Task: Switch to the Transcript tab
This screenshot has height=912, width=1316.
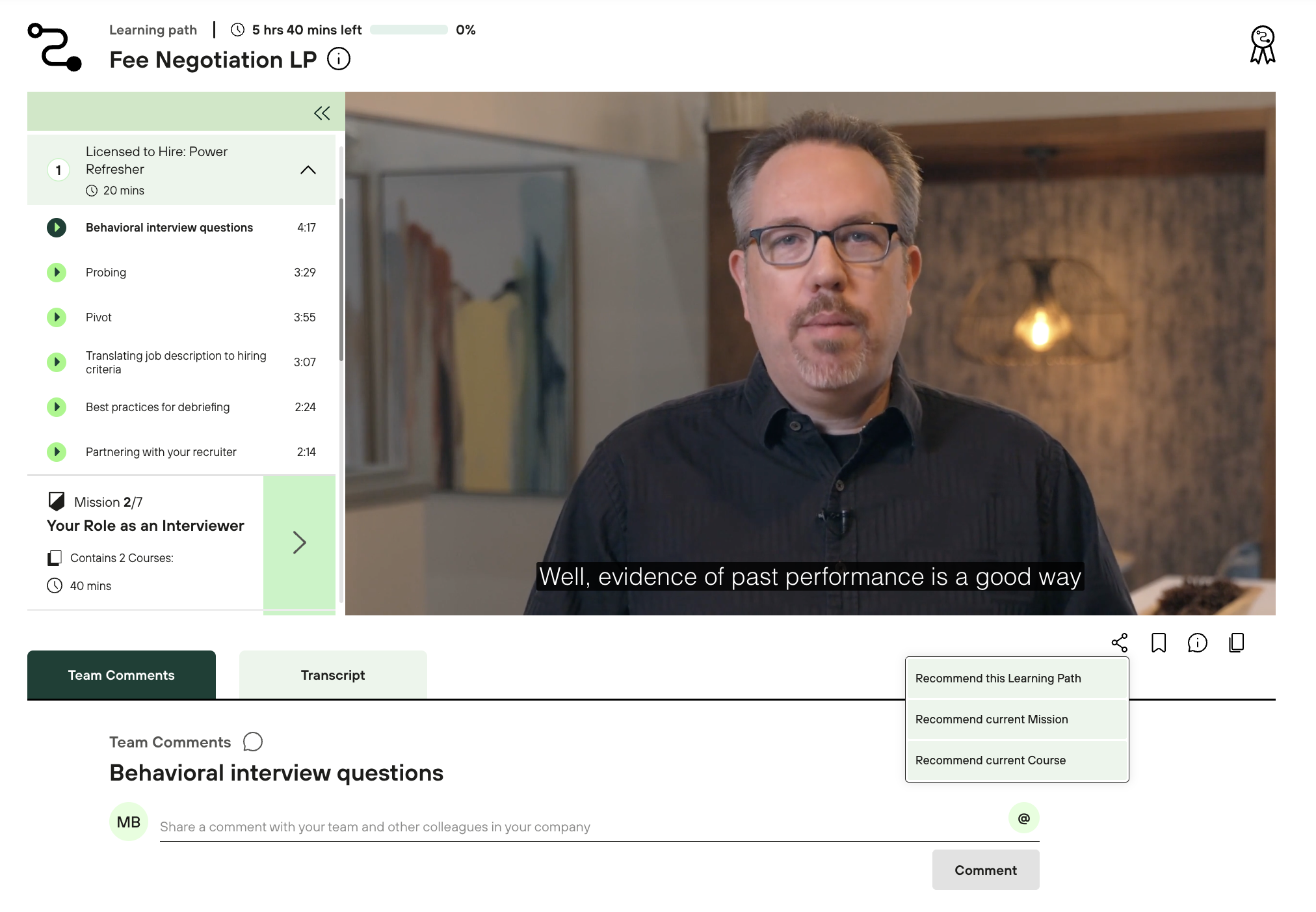Action: 333,675
